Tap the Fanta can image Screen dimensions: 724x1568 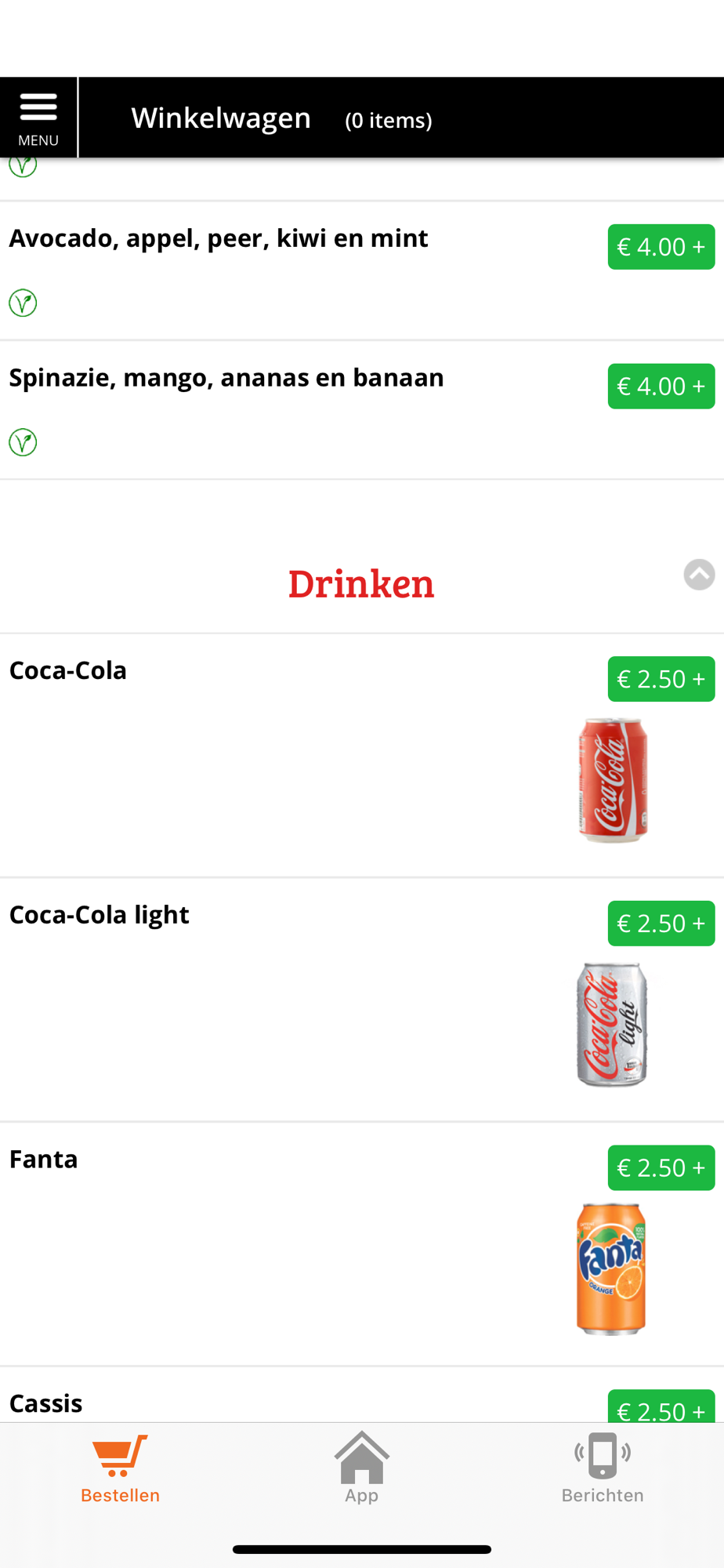[x=611, y=1269]
